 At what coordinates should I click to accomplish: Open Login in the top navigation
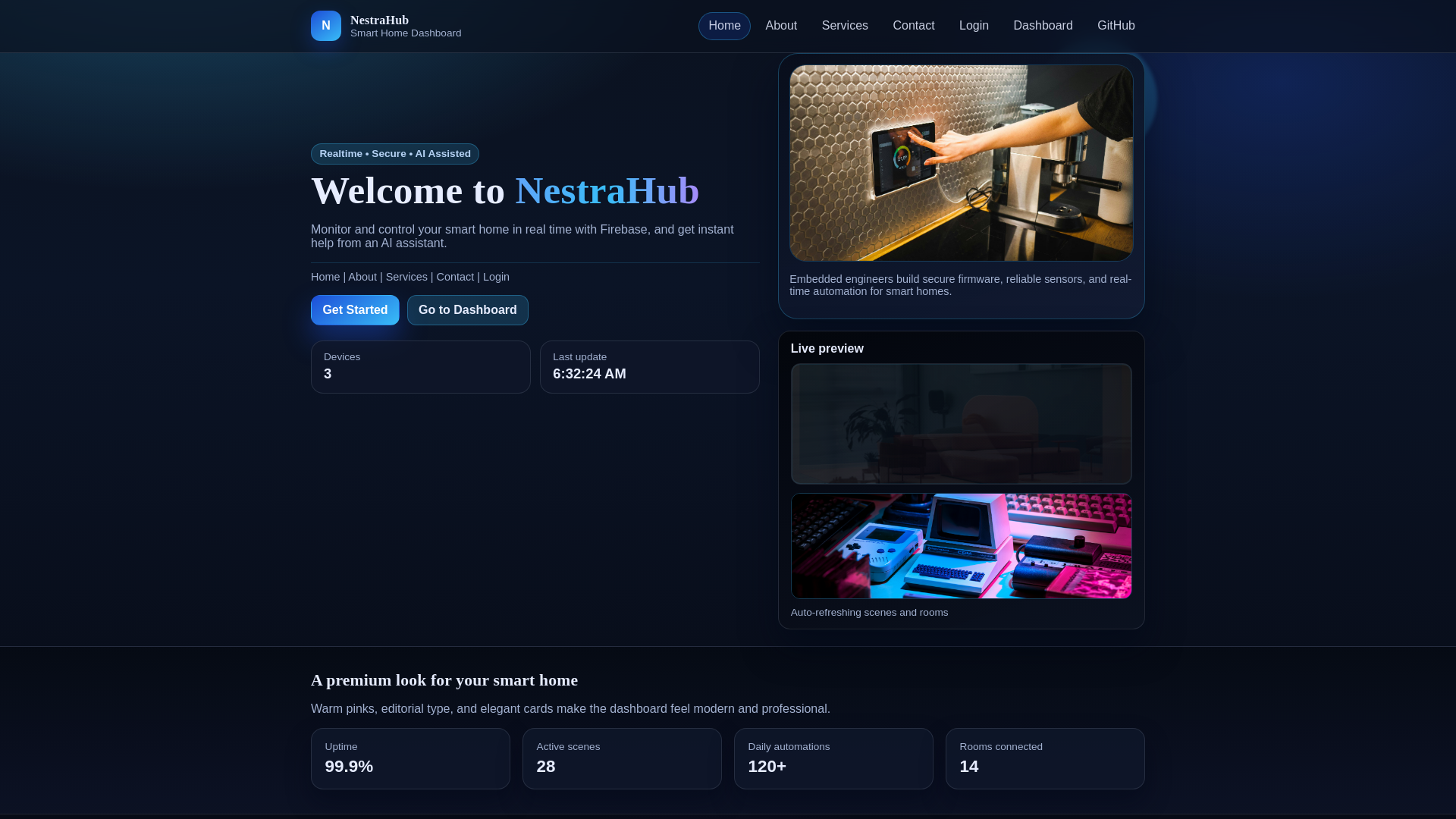tap(974, 26)
